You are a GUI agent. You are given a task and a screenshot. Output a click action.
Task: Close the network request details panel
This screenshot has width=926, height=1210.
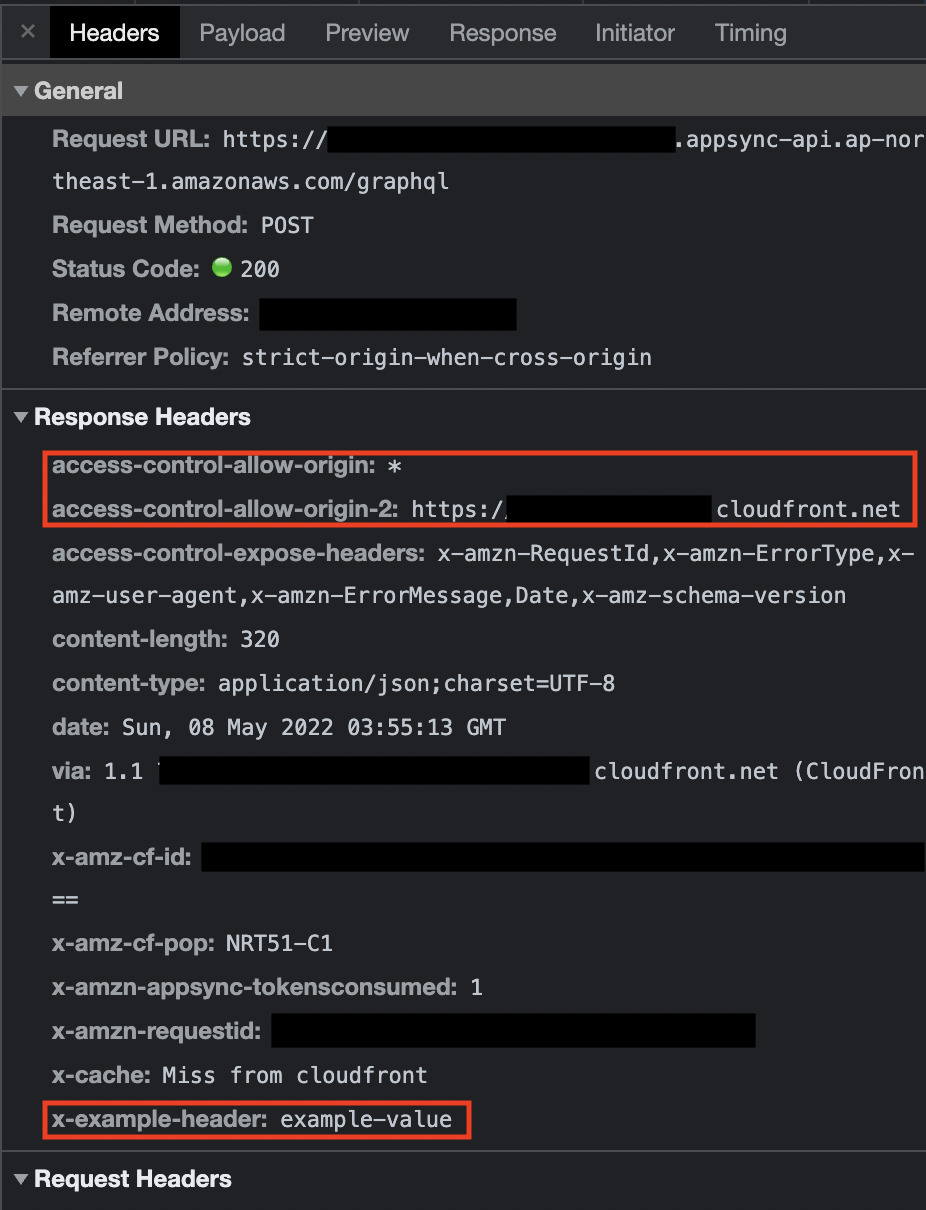click(26, 31)
